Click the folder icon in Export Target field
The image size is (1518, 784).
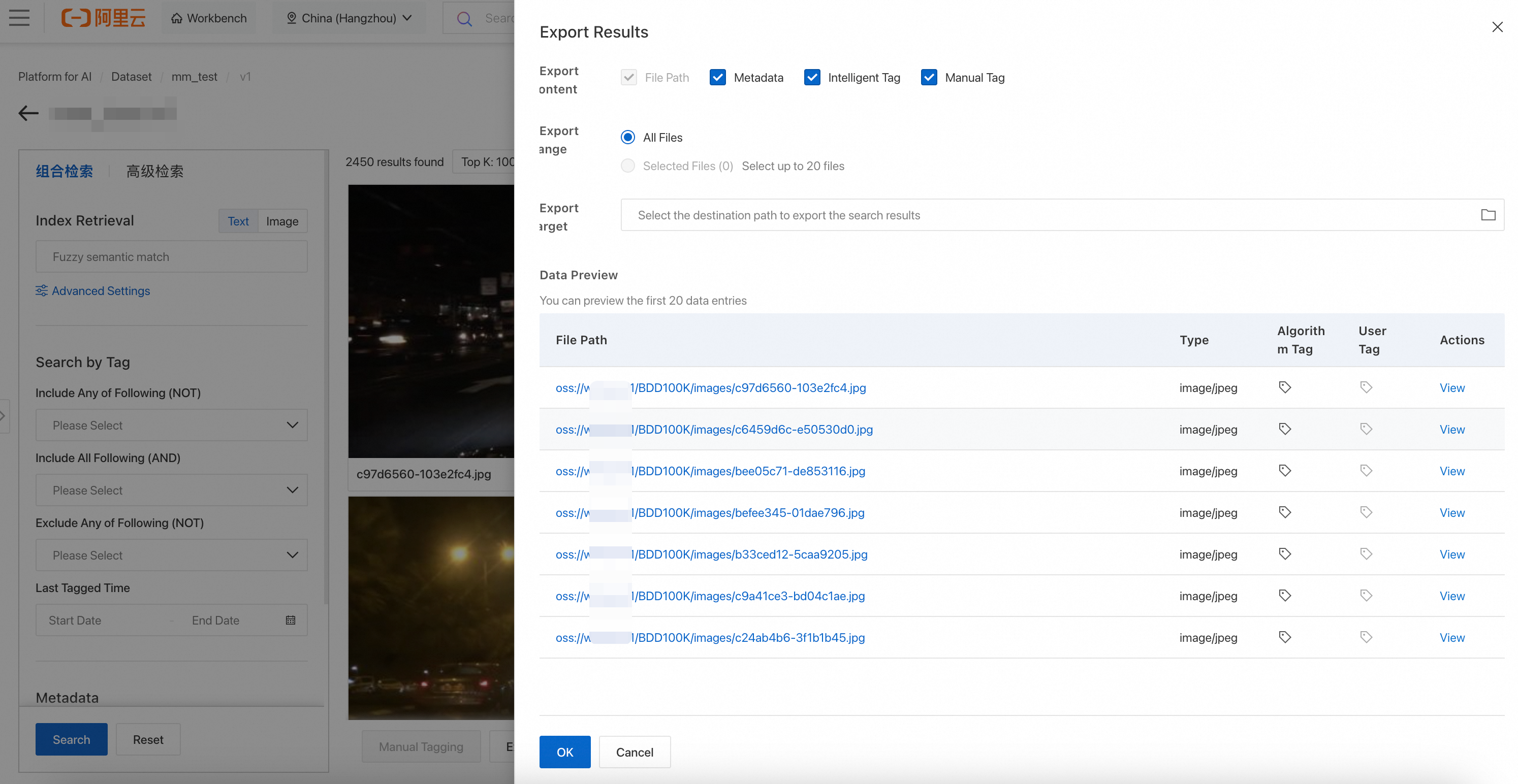coord(1488,215)
